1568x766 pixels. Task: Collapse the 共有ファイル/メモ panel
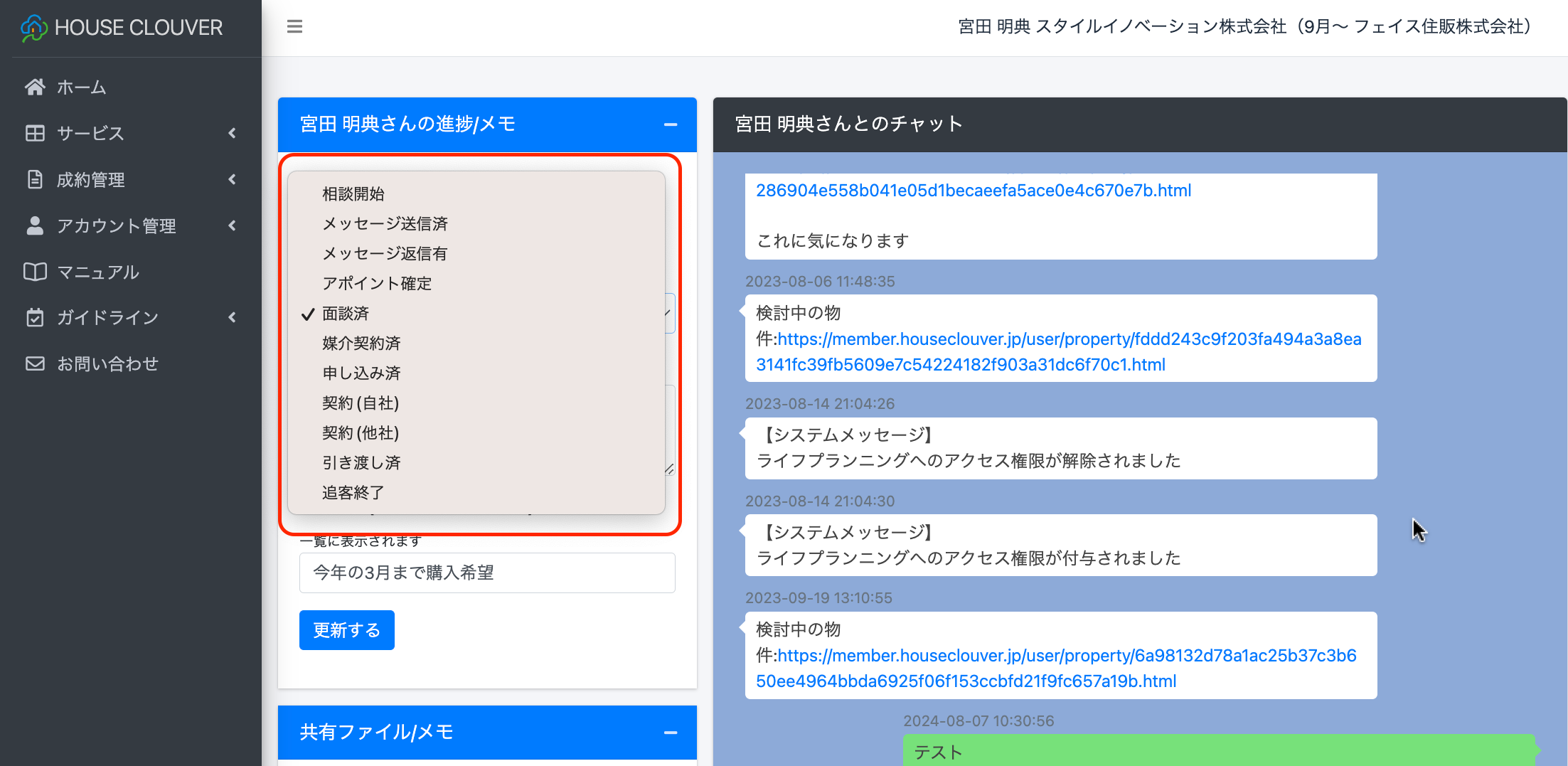pyautogui.click(x=670, y=733)
